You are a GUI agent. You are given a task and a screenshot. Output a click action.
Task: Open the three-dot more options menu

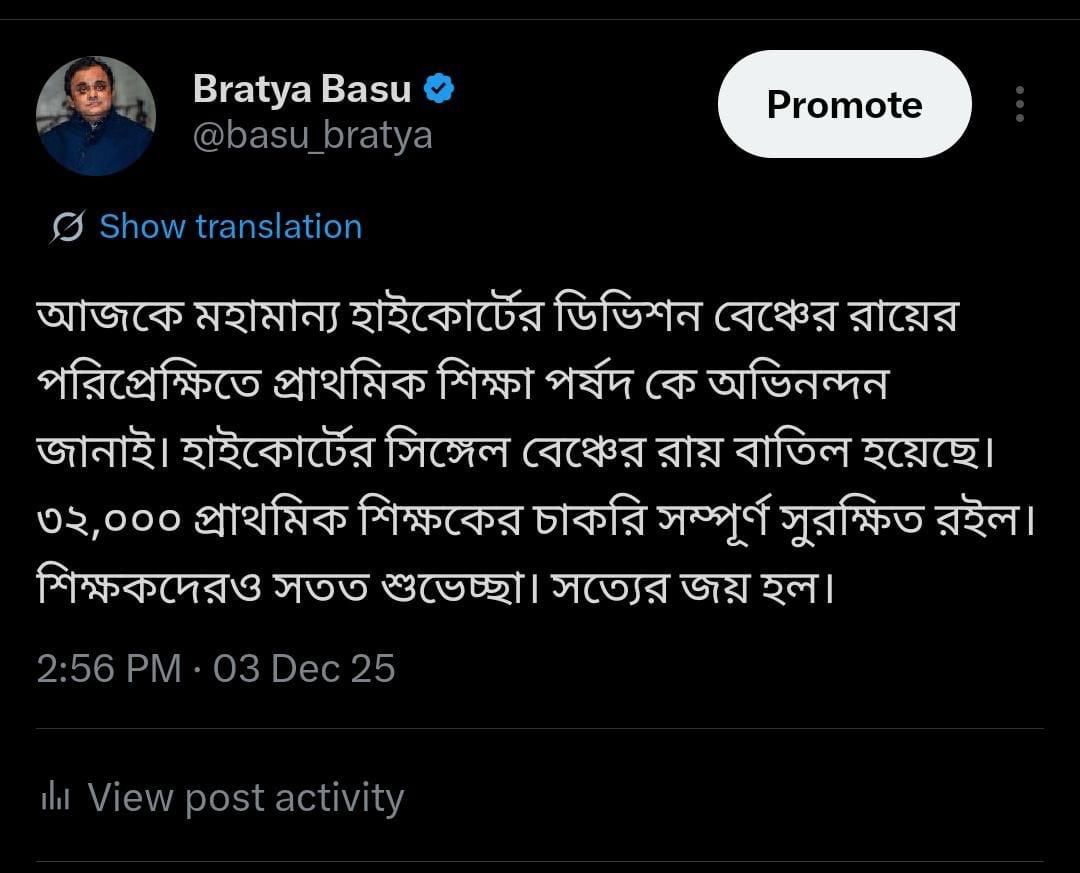tap(1019, 104)
